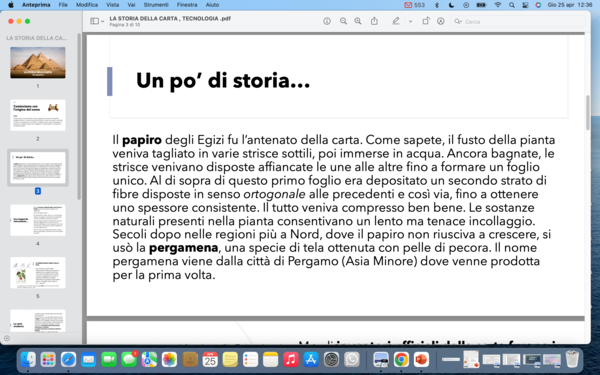The height and width of the screenshot is (375, 600).
Task: Click the mail counter 553 in menu bar
Action: coord(415,5)
